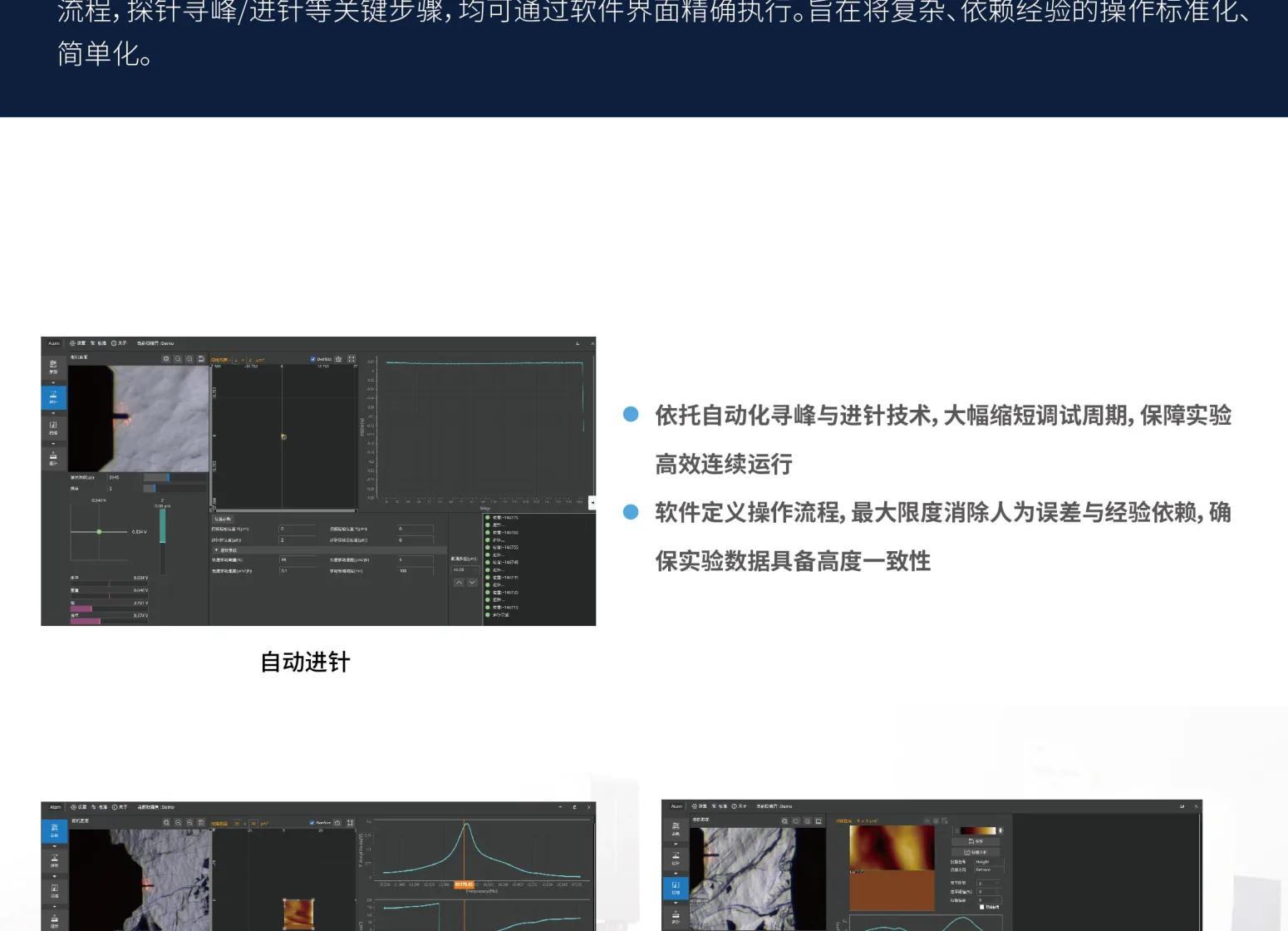
Task: Collapse the 进针参数 section with its triangle
Action: click(x=218, y=550)
